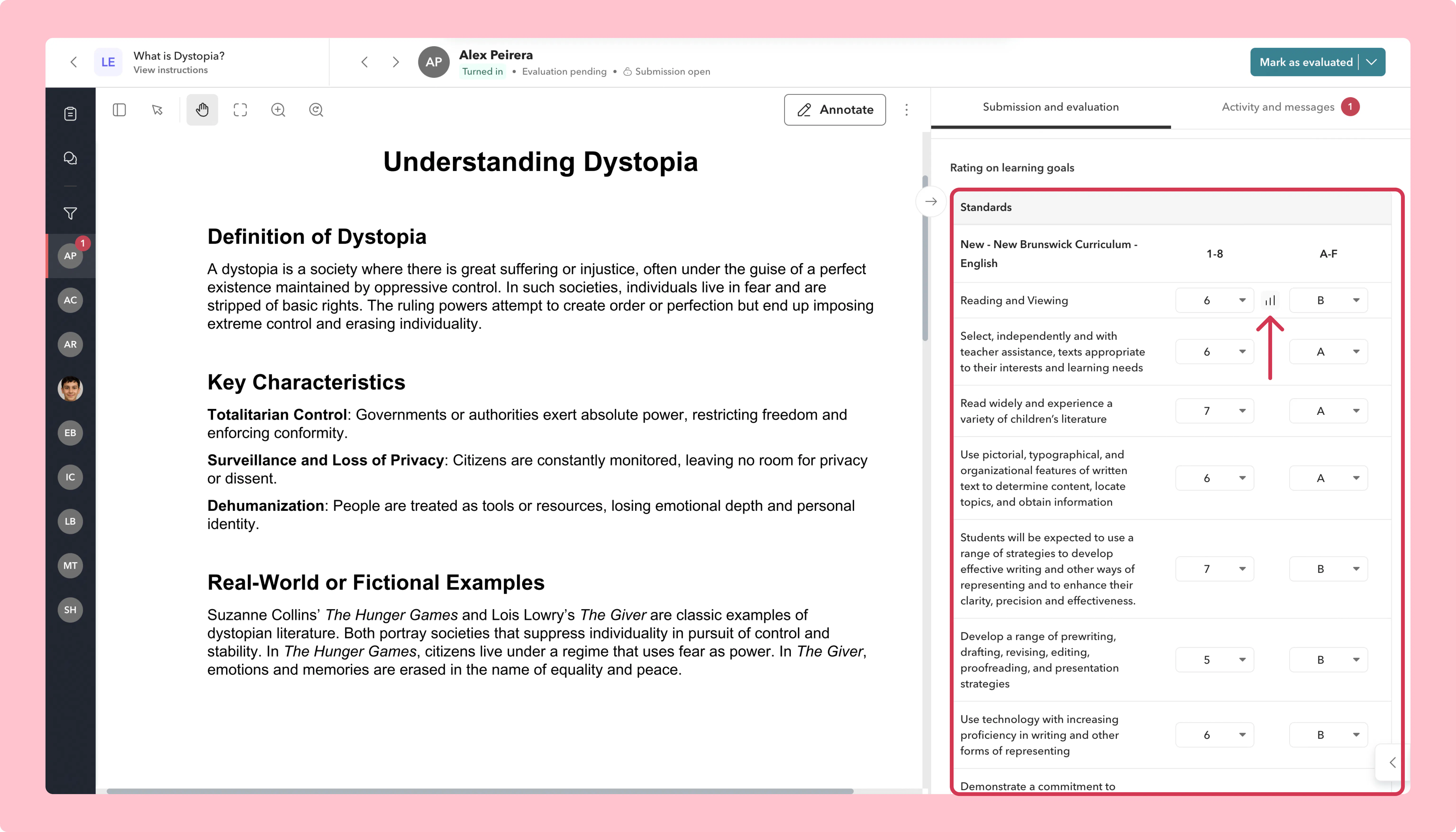This screenshot has width=1456, height=832.
Task: Click the What is Dystopia? assignment title
Action: (179, 56)
